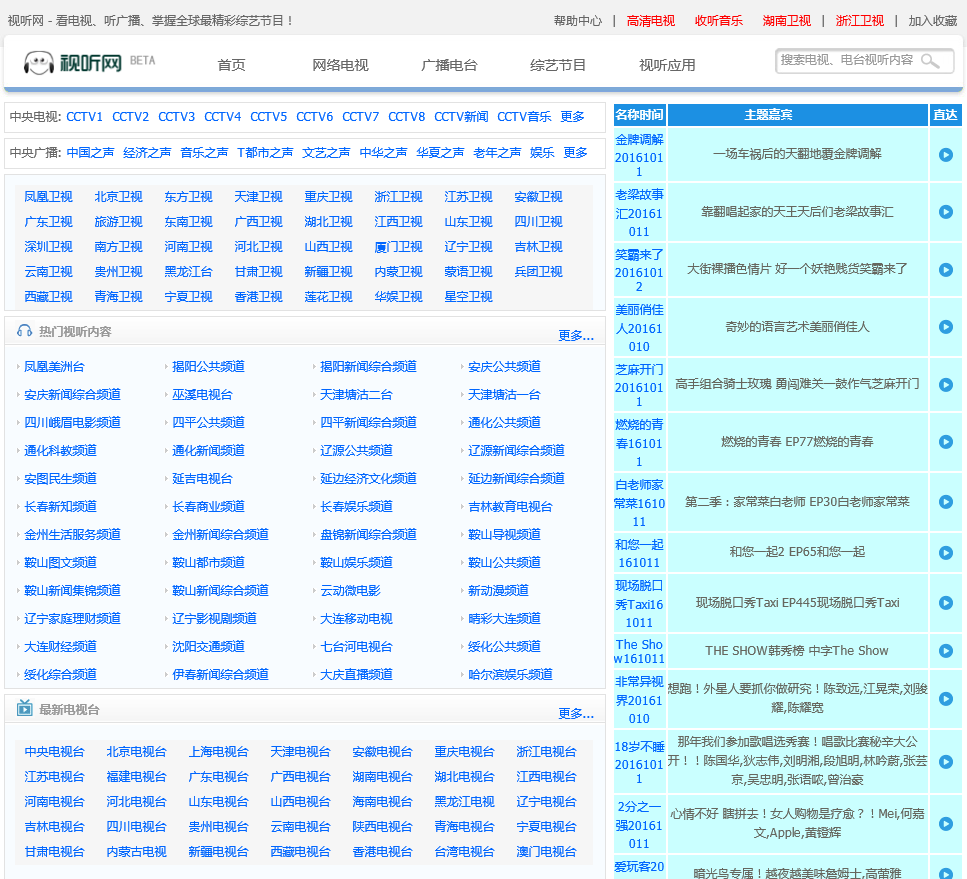Show 更多 under 最新电视台
This screenshot has height=879, width=967.
click(x=576, y=714)
